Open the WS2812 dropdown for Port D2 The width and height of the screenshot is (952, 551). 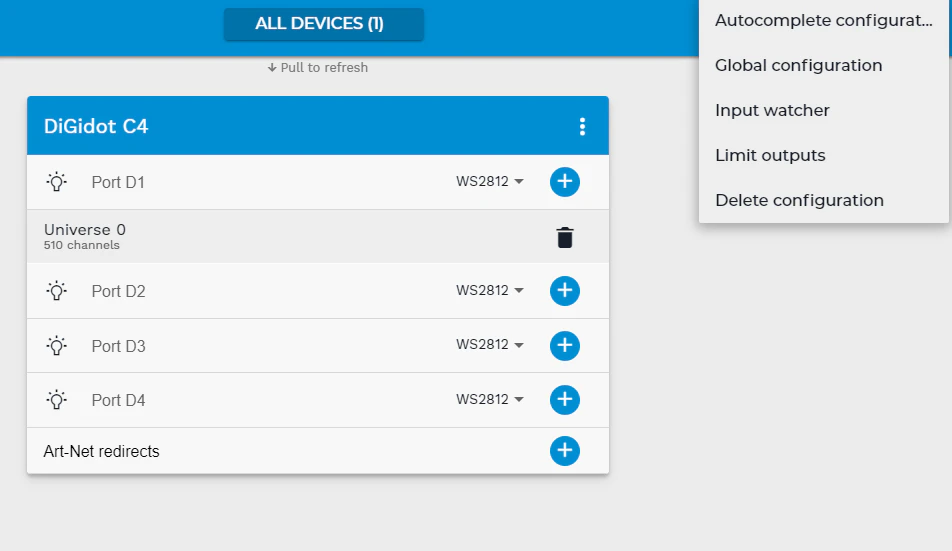[x=489, y=291]
